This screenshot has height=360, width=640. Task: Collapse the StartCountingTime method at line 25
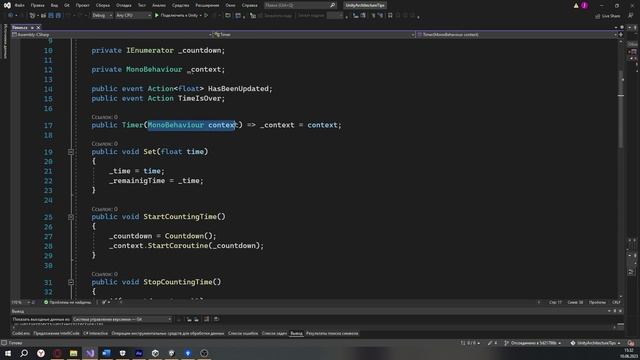click(71, 217)
